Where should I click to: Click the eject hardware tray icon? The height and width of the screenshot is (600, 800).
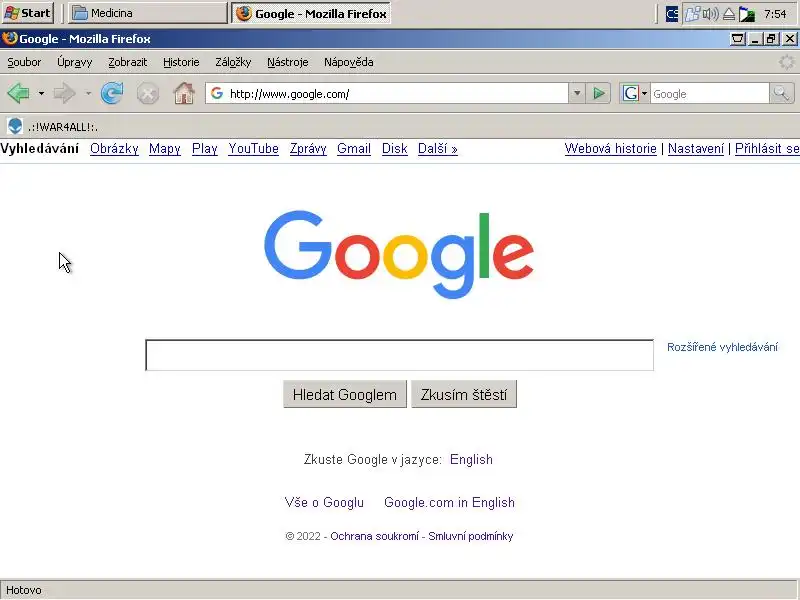[729, 14]
